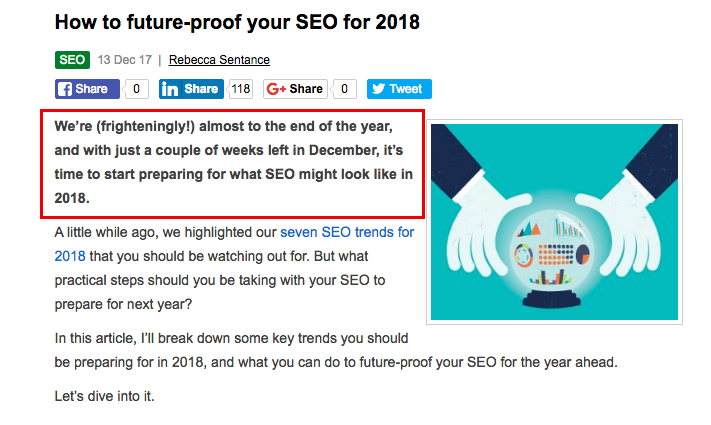Screen dimensions: 711x425
Task: Click the LinkedIn "in" logo icon
Action: (171, 89)
